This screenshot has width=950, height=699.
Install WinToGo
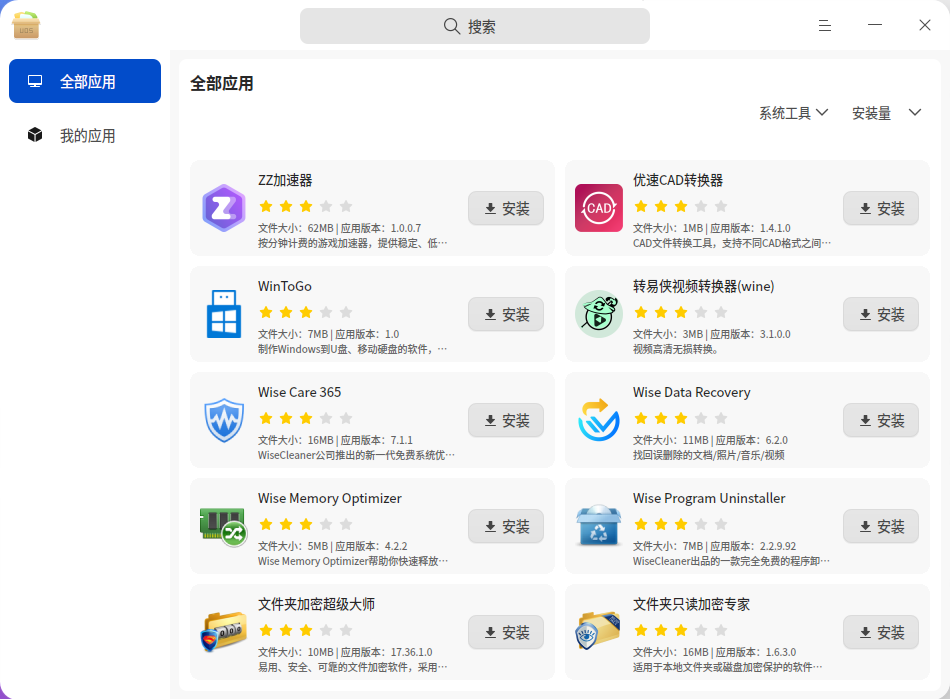[x=506, y=314]
